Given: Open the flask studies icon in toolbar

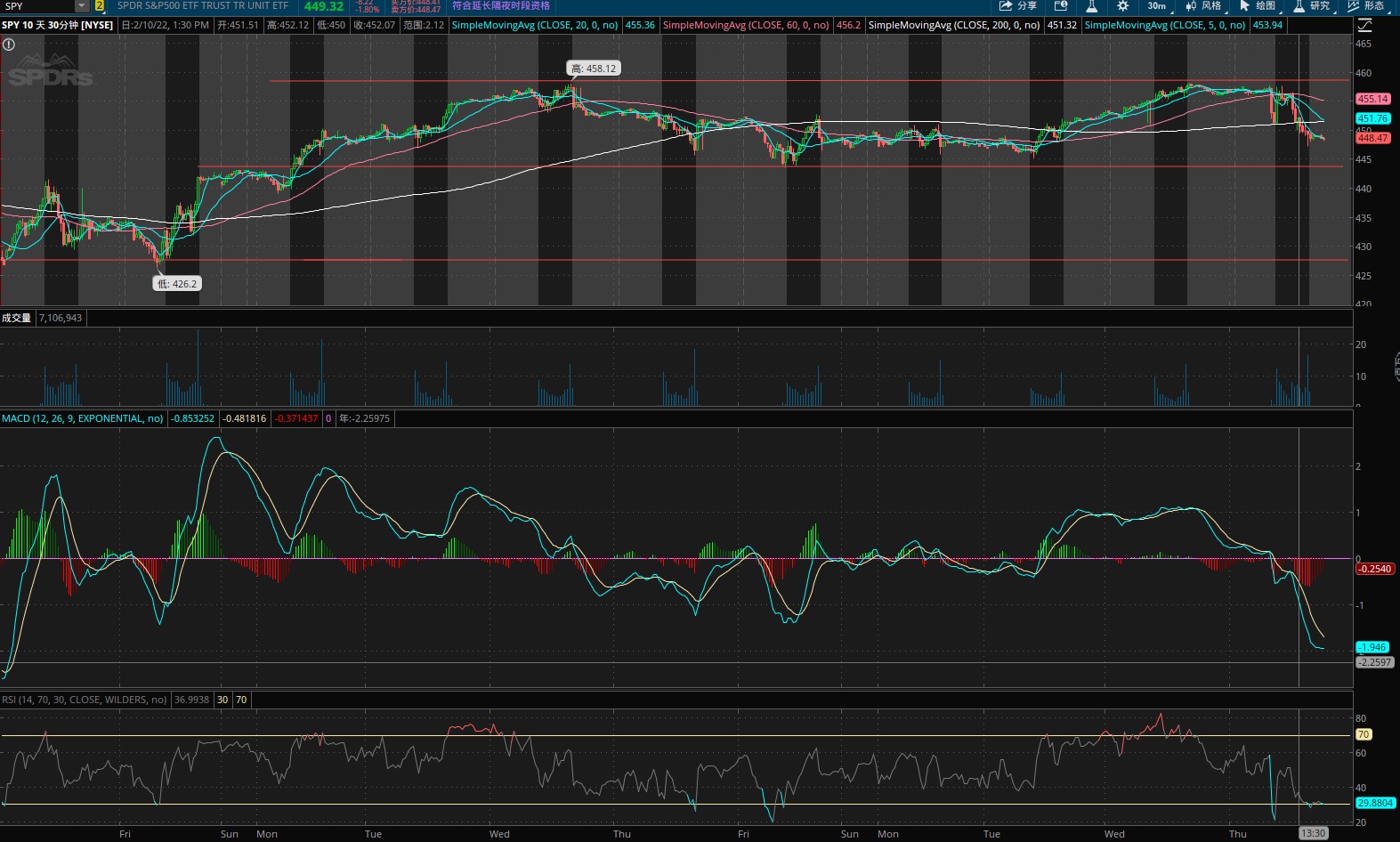Looking at the screenshot, I should 1091,5.
